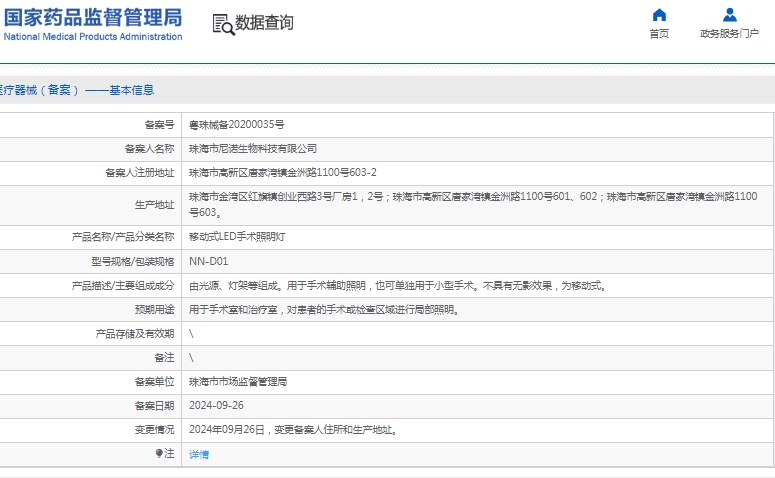The width and height of the screenshot is (775, 478).
Task: Select filing date 2024-09-26
Action: [x=216, y=405]
